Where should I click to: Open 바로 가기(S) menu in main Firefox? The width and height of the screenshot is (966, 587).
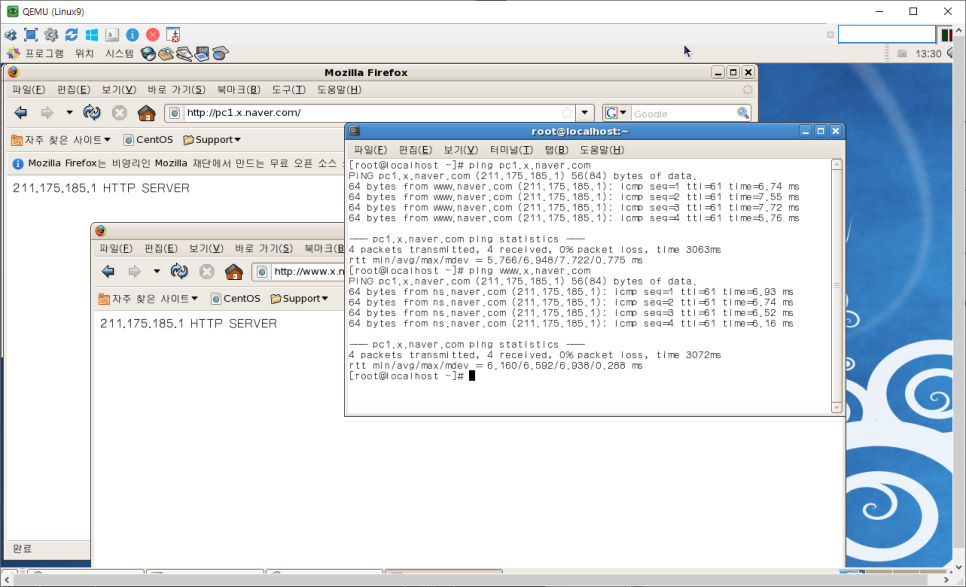click(x=176, y=90)
